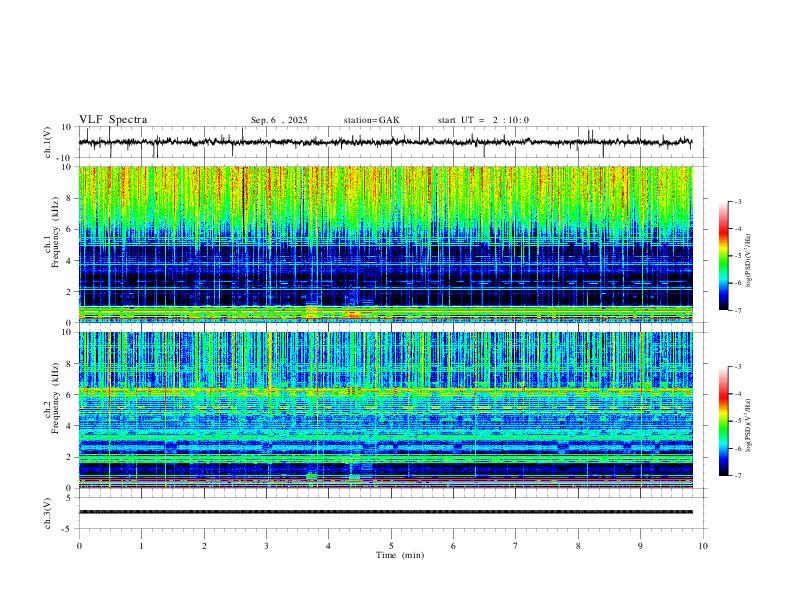Click the ch.1 spectrogram panel
This screenshot has height=612, width=792.
(x=385, y=244)
